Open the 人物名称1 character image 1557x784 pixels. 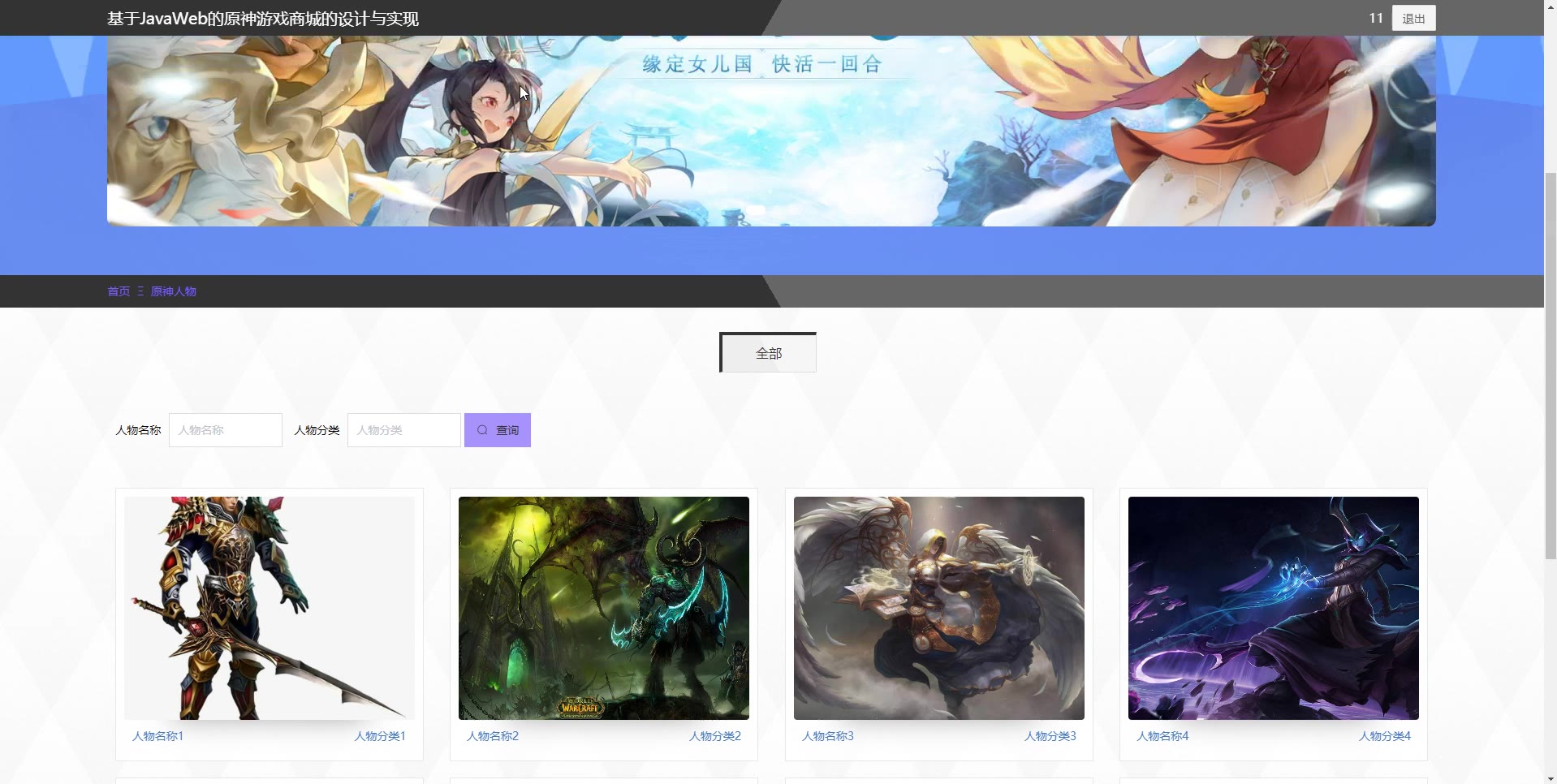click(x=270, y=608)
